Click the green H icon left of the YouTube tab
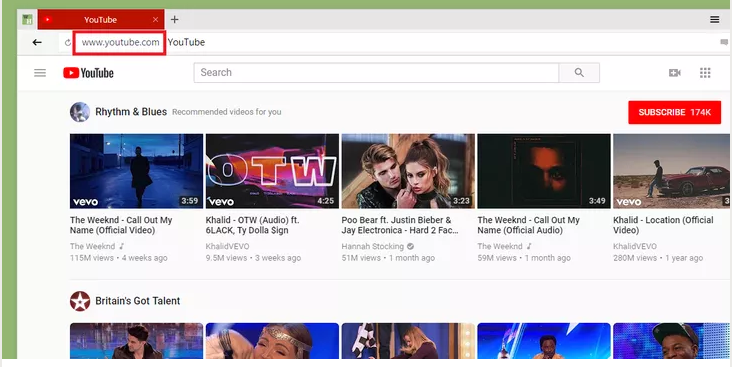The height and width of the screenshot is (367, 732). 28,20
